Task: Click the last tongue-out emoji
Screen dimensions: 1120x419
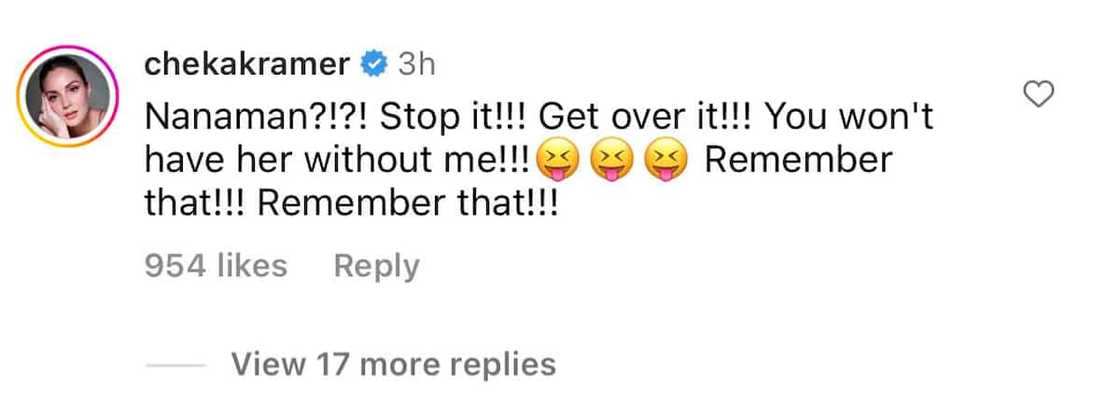Action: pyautogui.click(x=666, y=161)
